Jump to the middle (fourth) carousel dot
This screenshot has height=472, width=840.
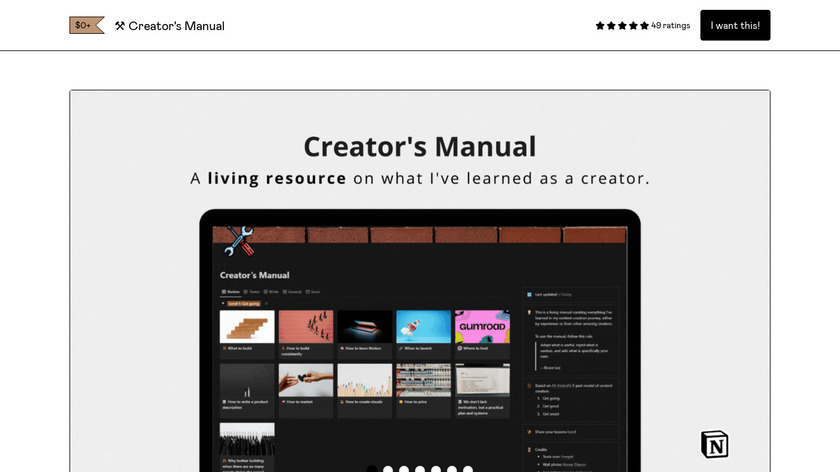pos(420,469)
